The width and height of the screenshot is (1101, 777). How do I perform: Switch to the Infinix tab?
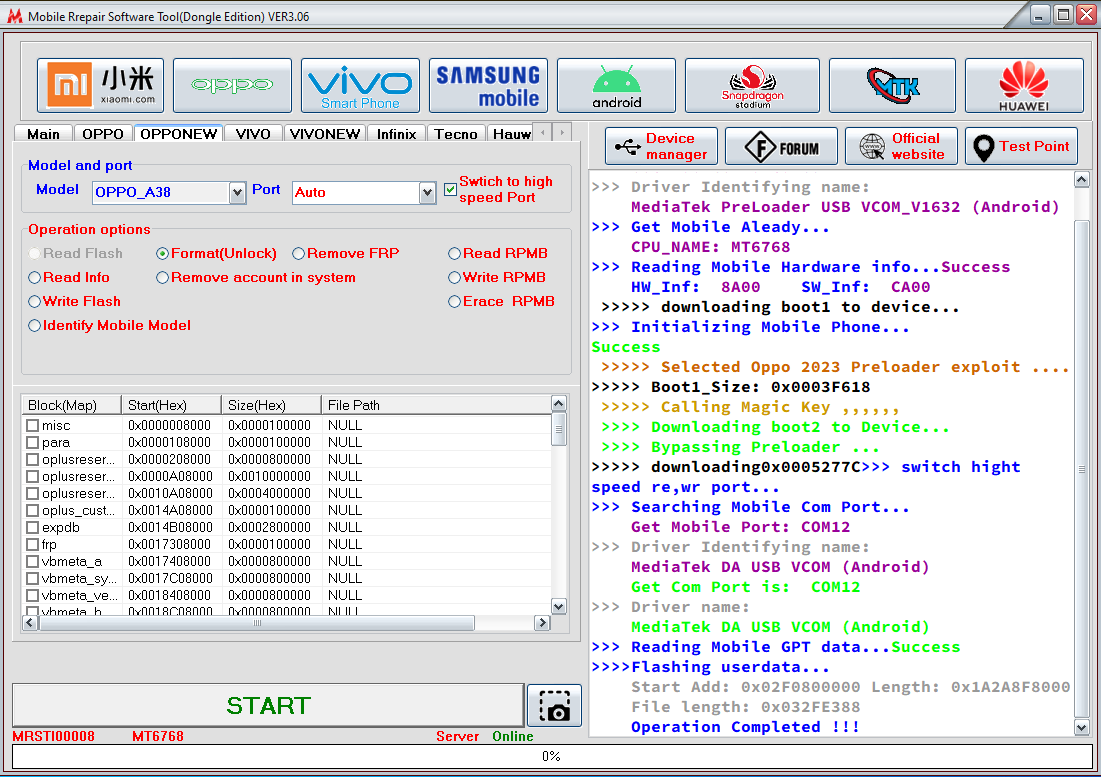pyautogui.click(x=397, y=133)
